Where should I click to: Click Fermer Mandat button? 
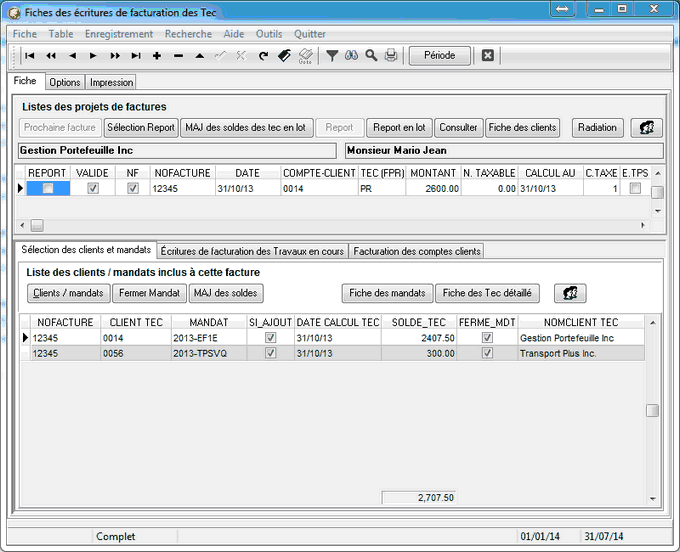tap(149, 293)
